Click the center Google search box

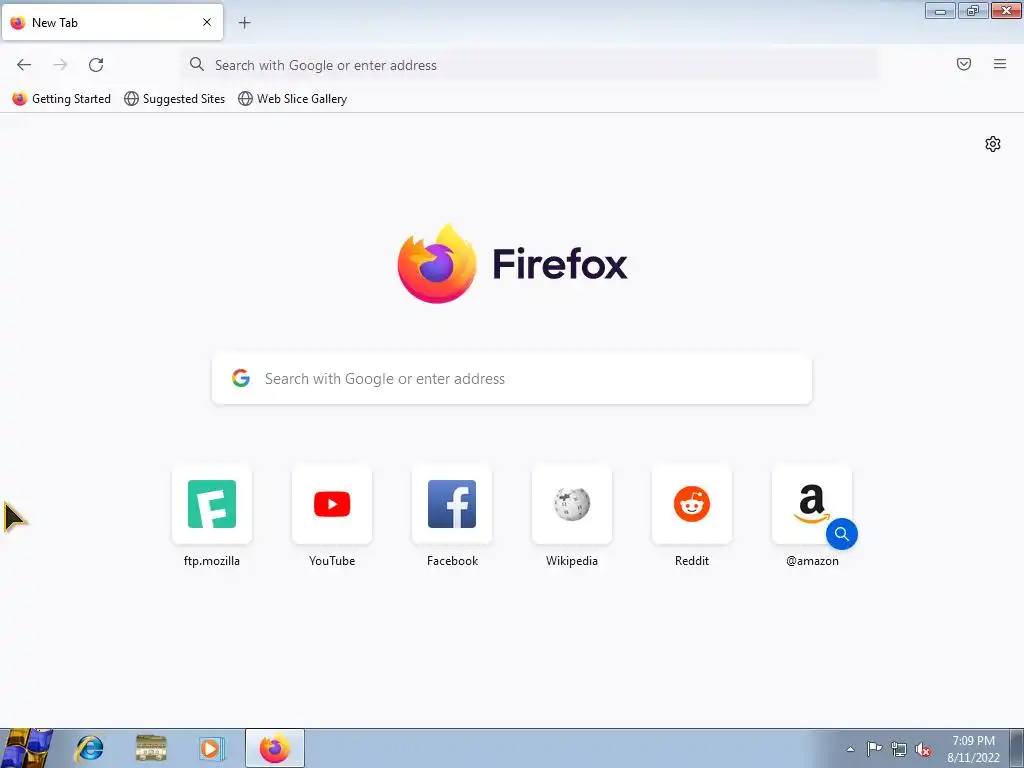[512, 379]
